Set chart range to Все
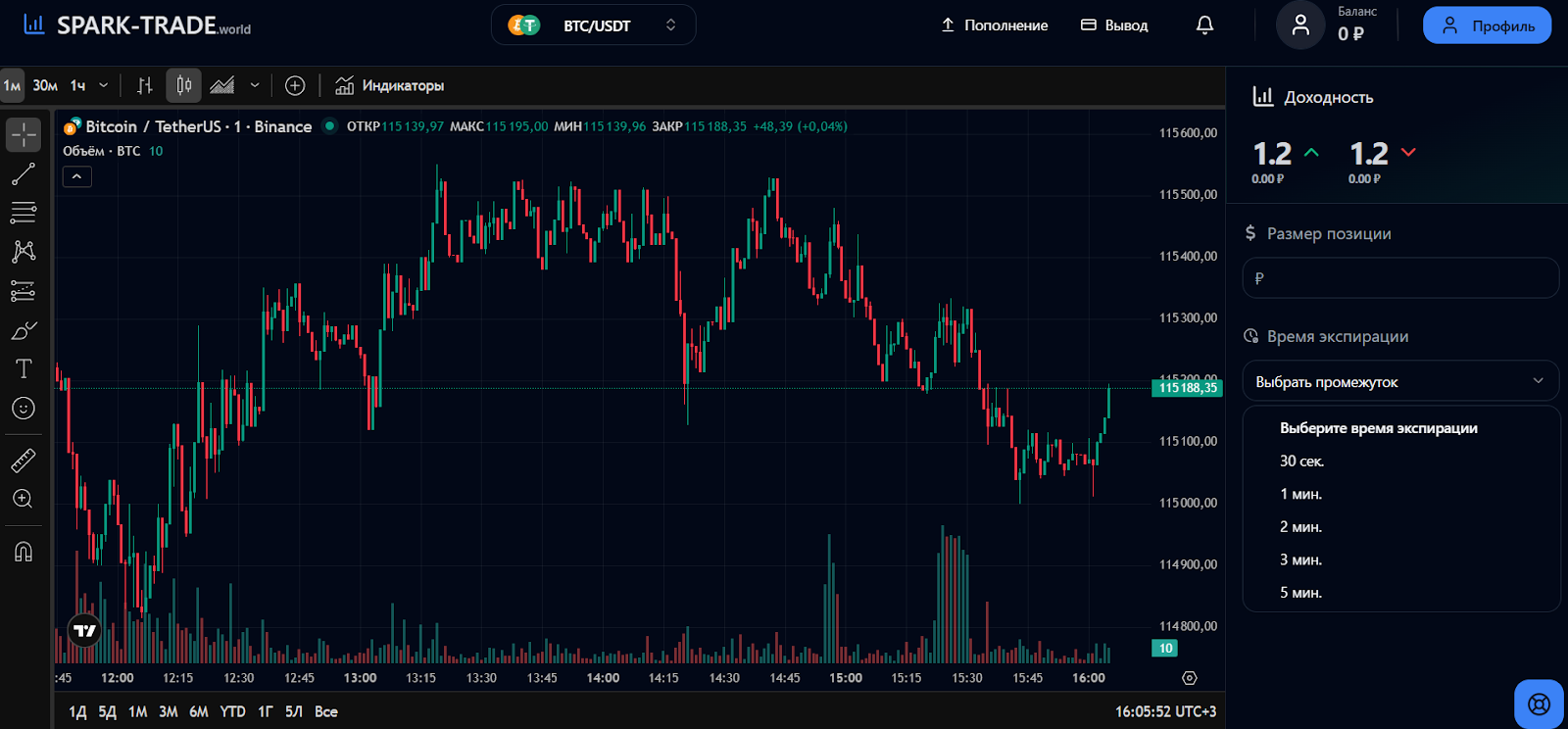Screen dimensions: 1568x729 coord(326,711)
